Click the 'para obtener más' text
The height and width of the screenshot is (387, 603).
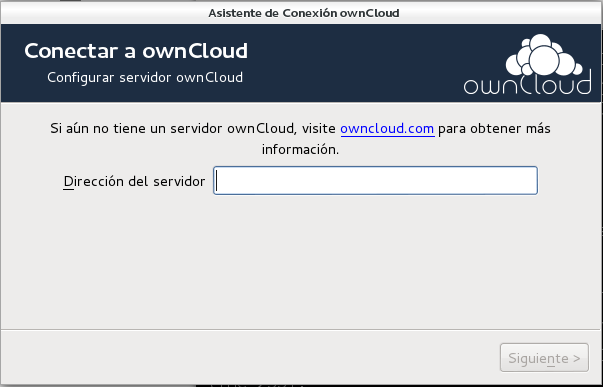pyautogui.click(x=494, y=128)
